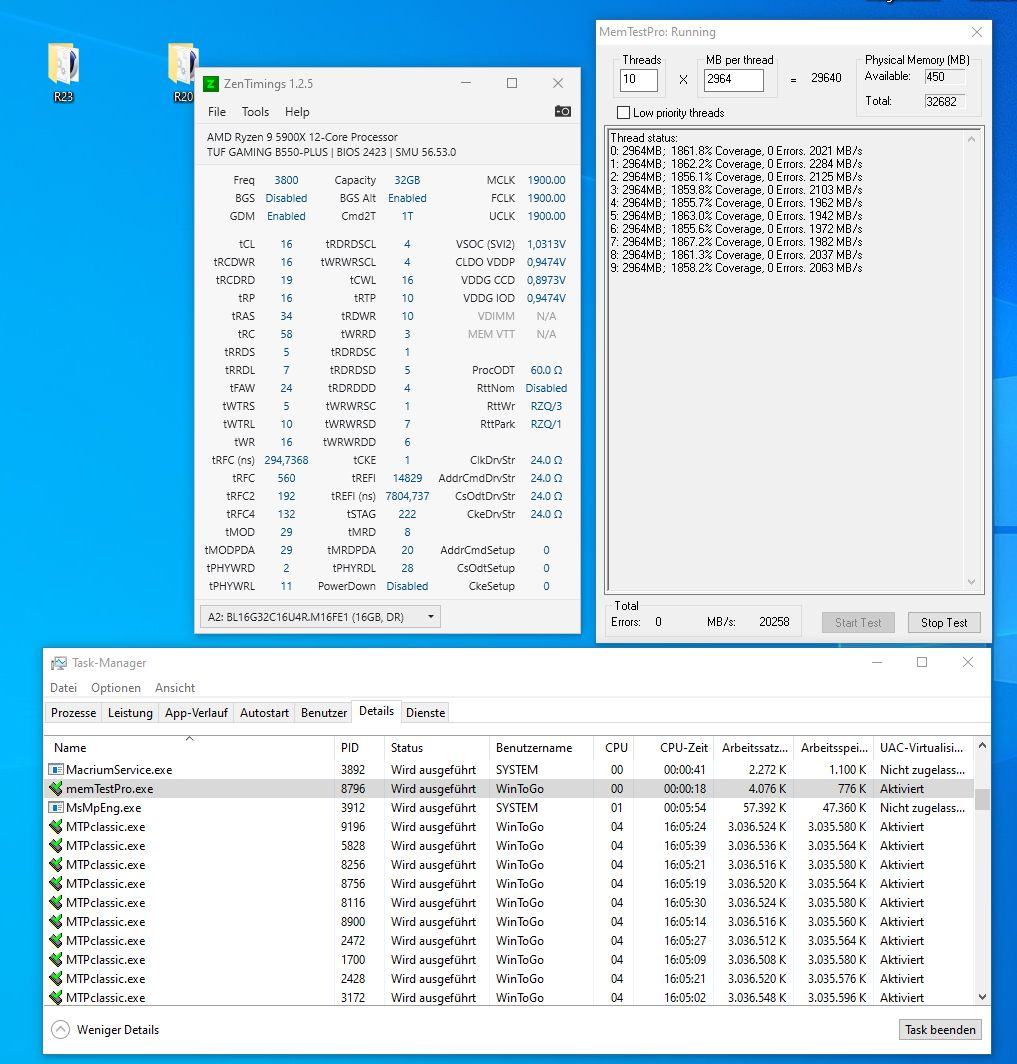Select the MsMpEng.exe process name
1017x1064 pixels.
pos(103,808)
